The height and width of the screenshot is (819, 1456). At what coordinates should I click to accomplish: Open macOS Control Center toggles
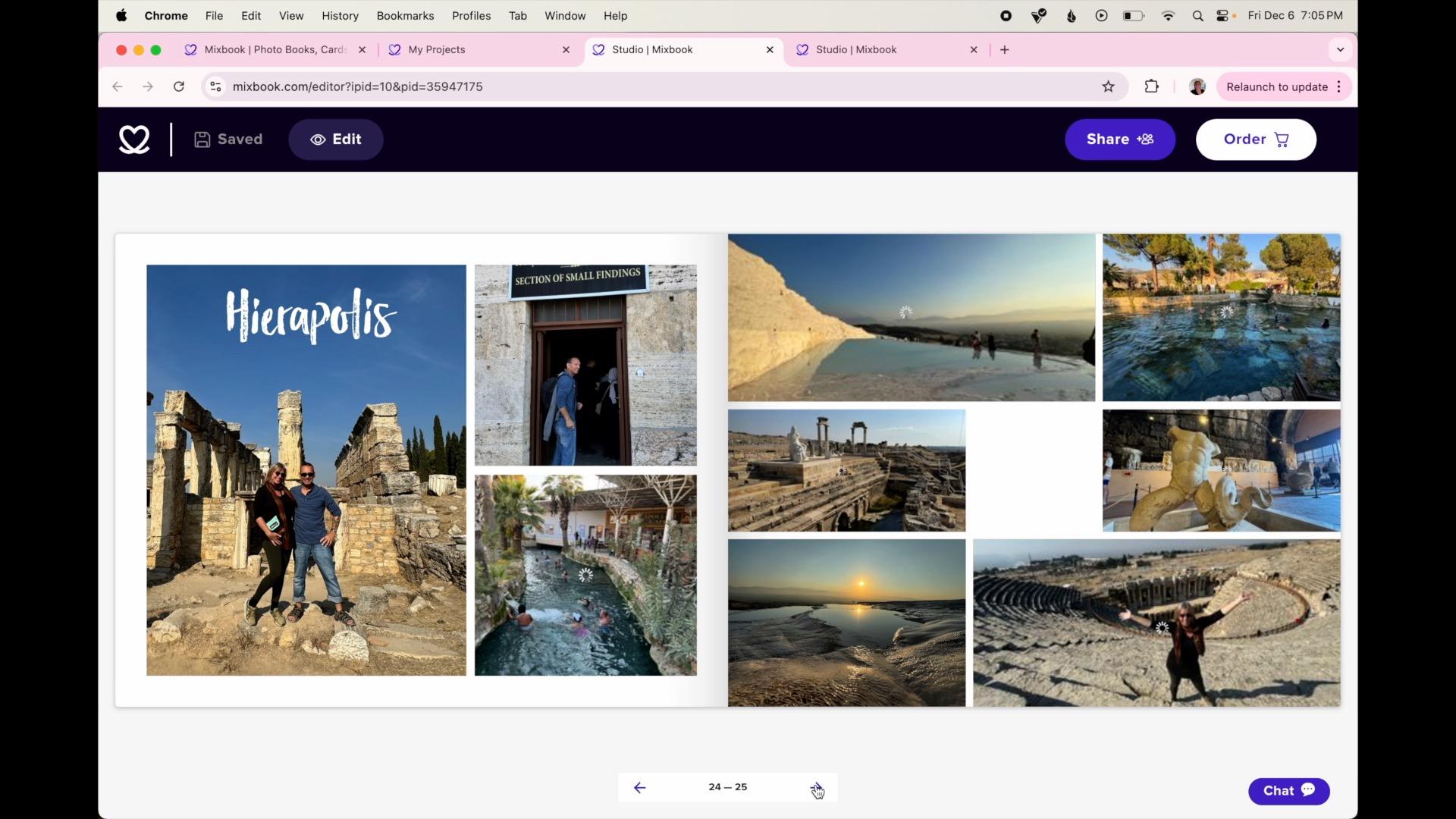point(1222,16)
